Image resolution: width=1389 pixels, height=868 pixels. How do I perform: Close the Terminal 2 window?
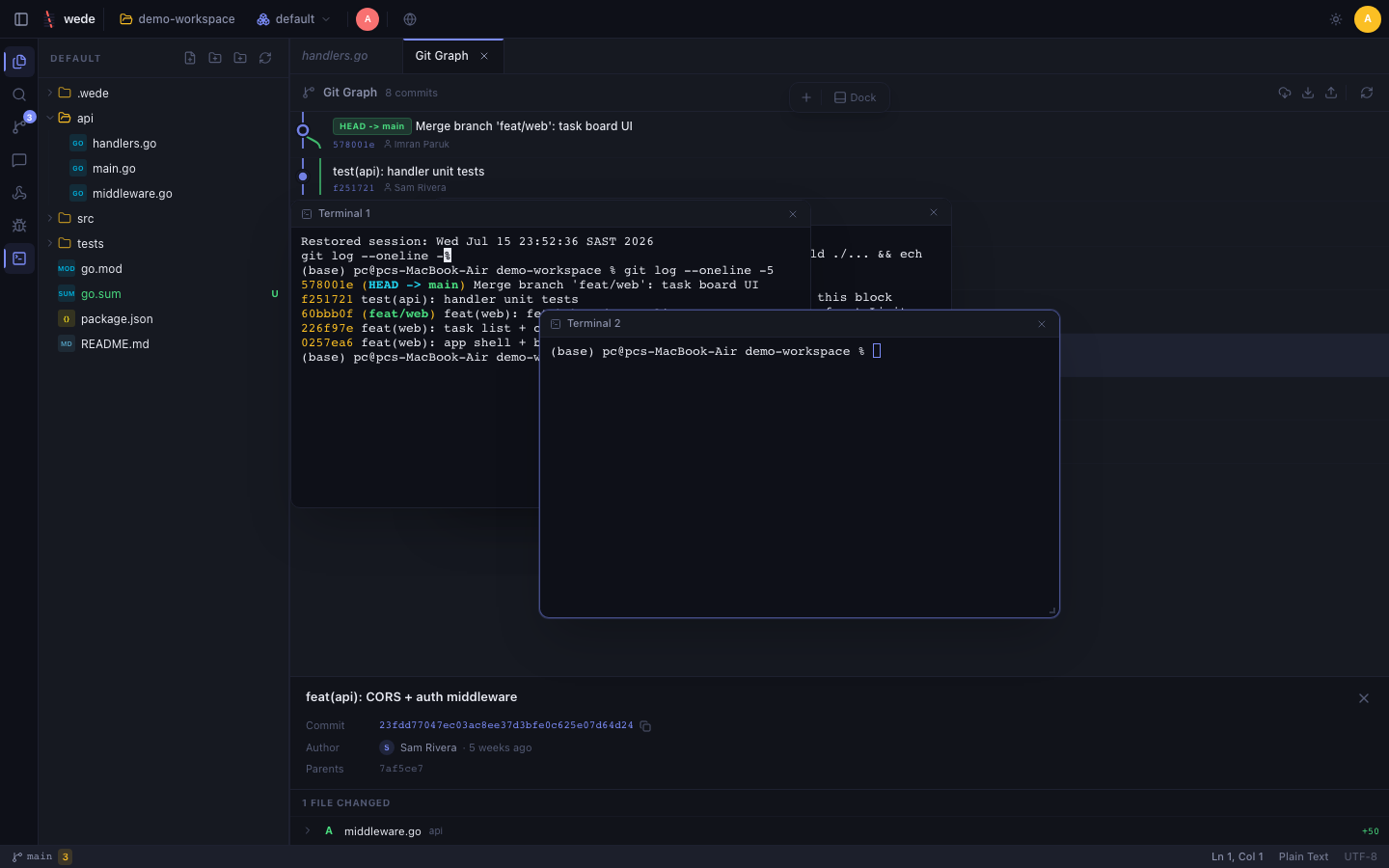point(1042,324)
